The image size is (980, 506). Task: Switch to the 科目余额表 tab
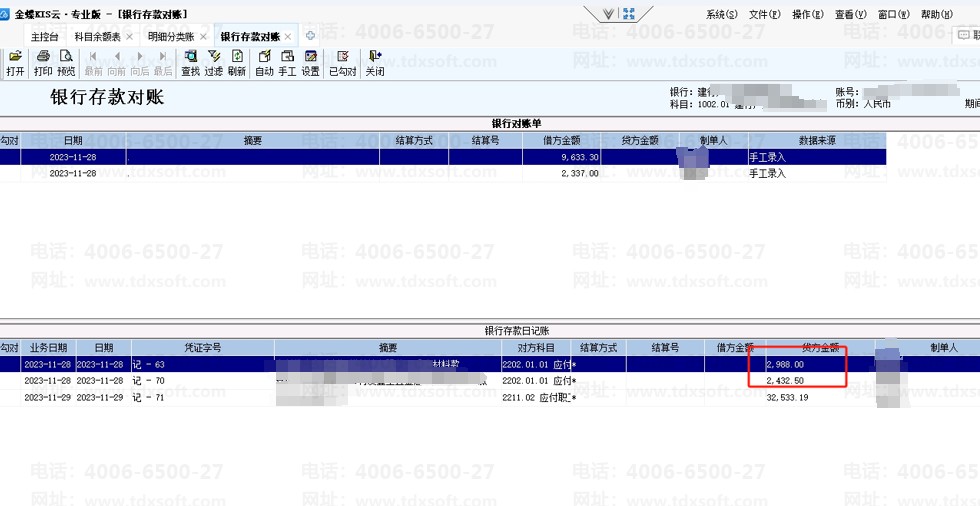pyautogui.click(x=97, y=37)
